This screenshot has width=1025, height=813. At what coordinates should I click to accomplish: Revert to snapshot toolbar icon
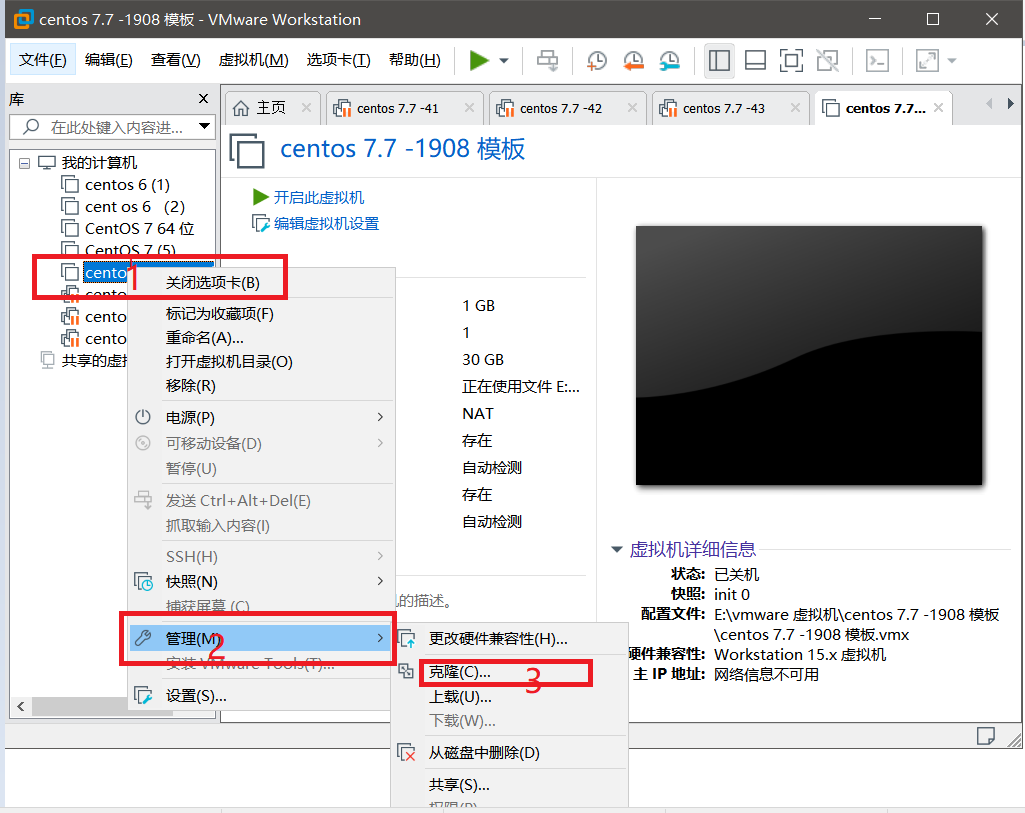pyautogui.click(x=633, y=61)
